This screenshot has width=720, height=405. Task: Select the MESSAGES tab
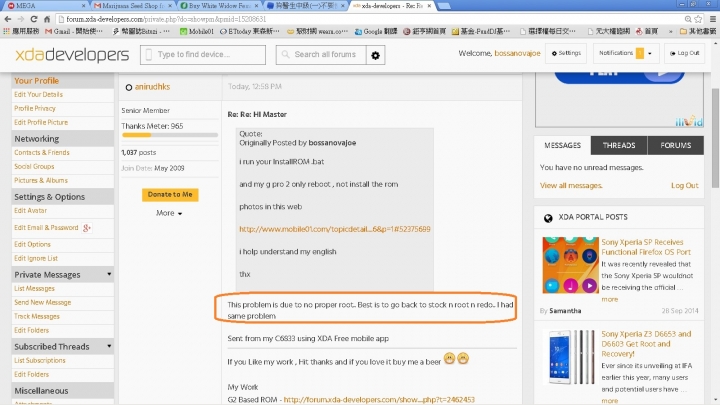[562, 145]
